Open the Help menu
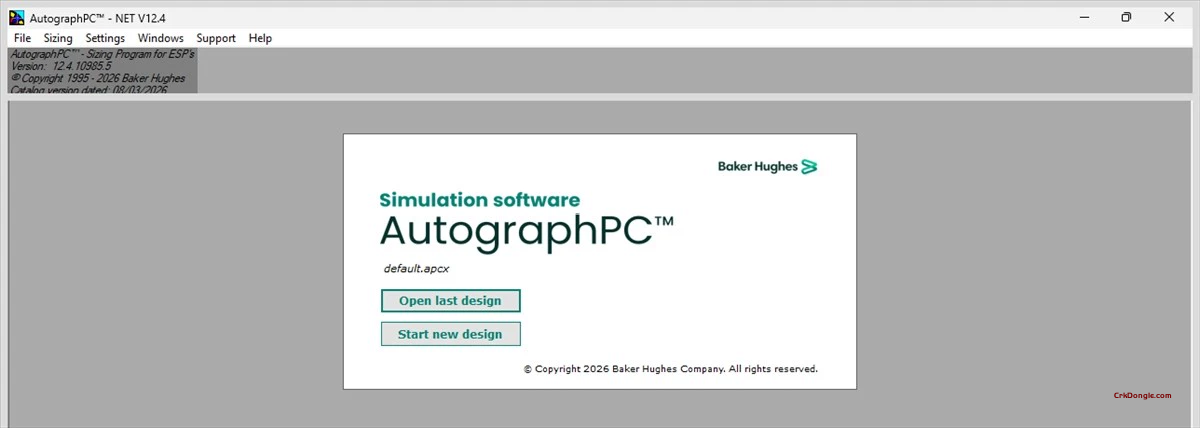Image resolution: width=1200 pixels, height=428 pixels. click(260, 38)
